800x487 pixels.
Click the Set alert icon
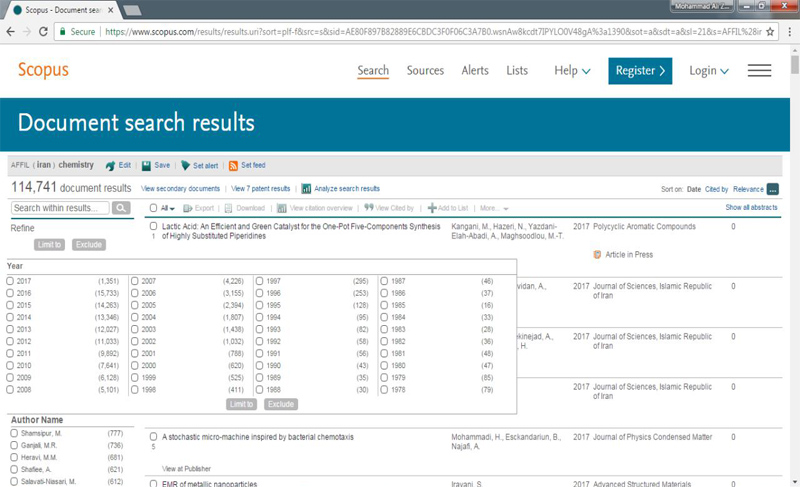pos(185,166)
